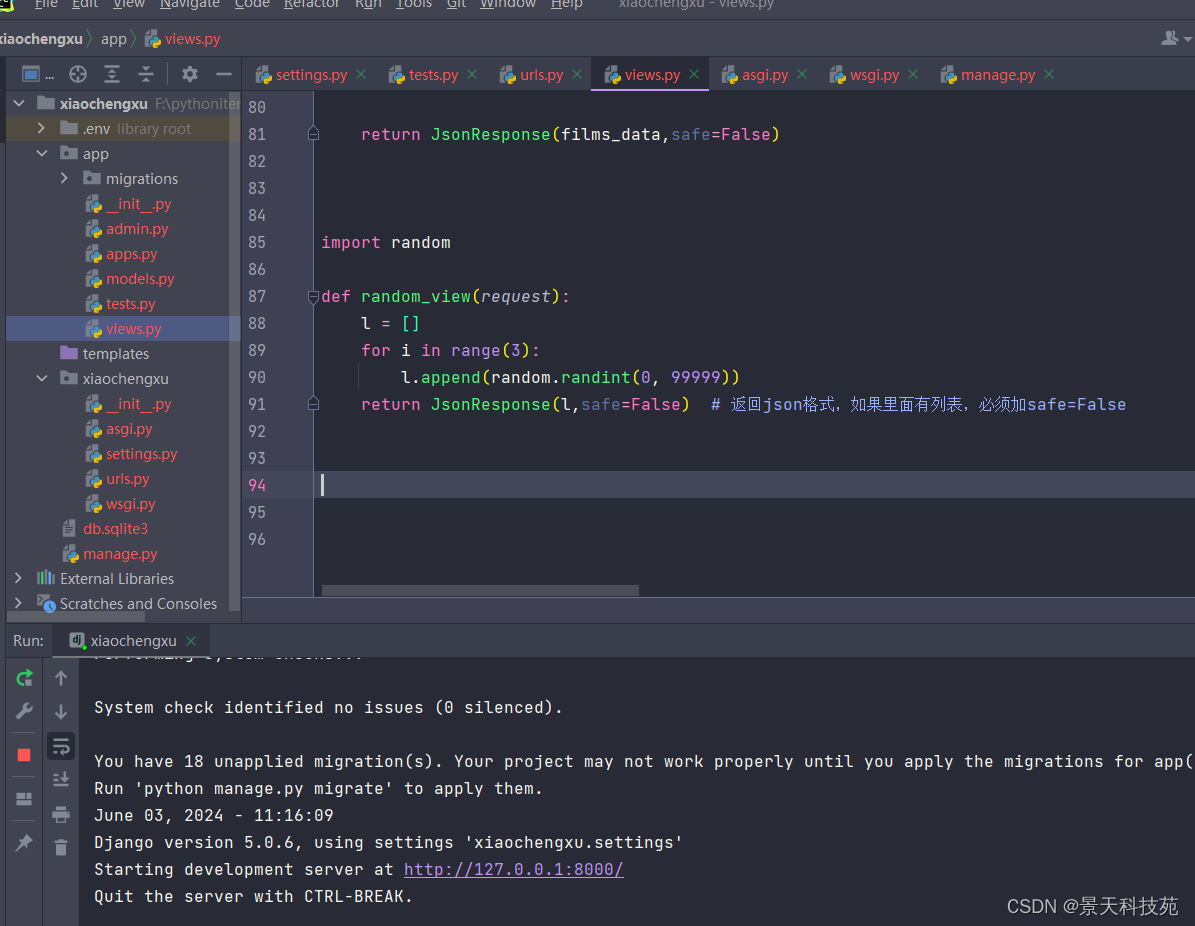Close the manage.py tab
Screen dimensions: 1195x926
(1049, 74)
